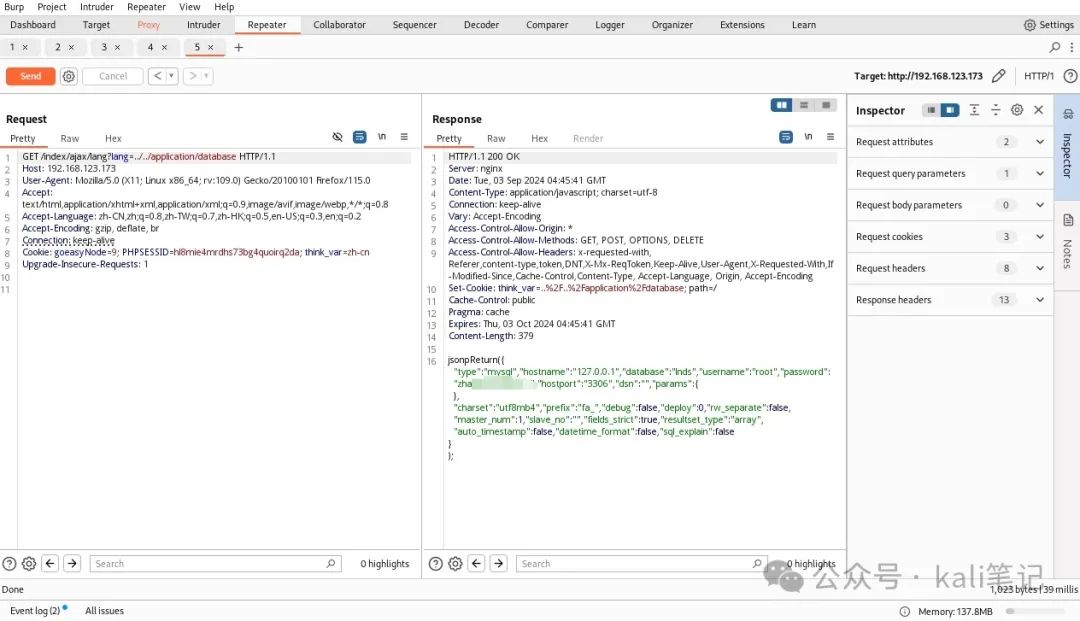Open Response search settings gear

point(455,564)
